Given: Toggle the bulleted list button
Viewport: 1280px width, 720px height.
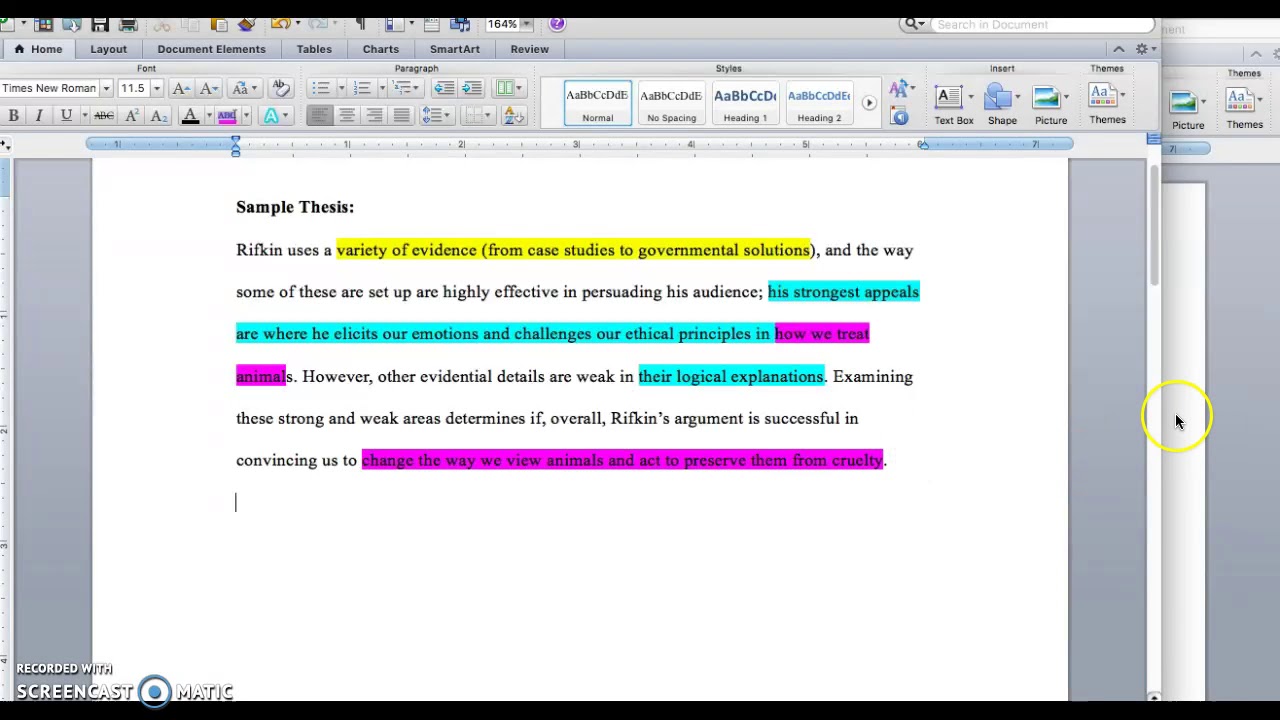Looking at the screenshot, I should click(x=320, y=88).
